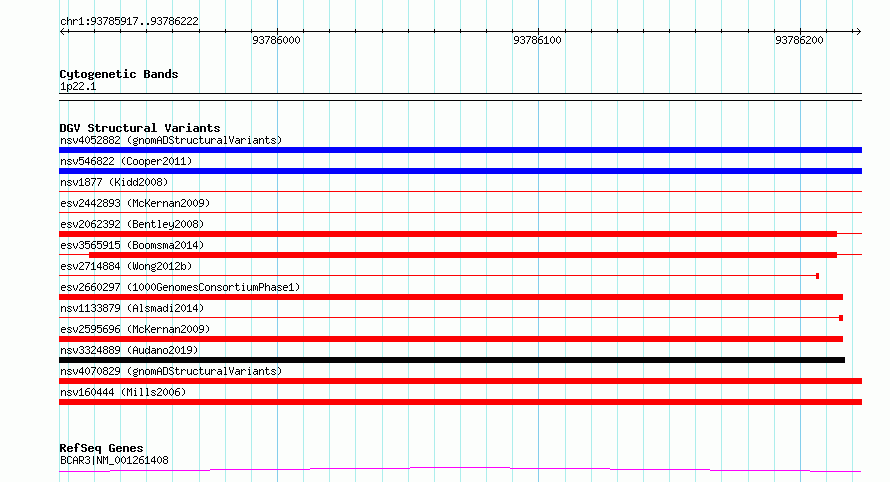Viewport: 890px width, 482px height.
Task: Click the right arrow of the ruler
Action: pos(858,31)
